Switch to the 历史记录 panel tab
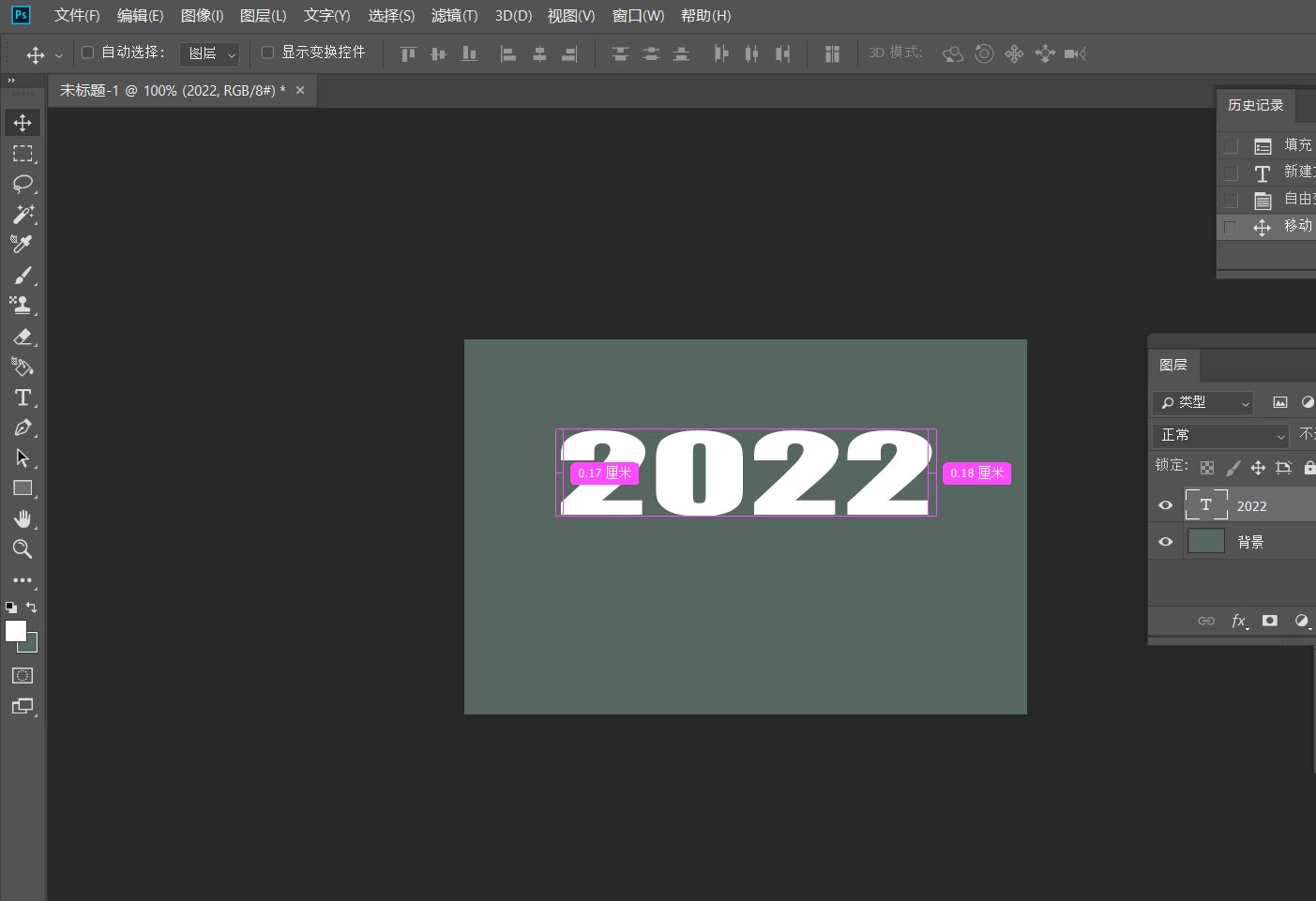The height and width of the screenshot is (901, 1316). tap(1255, 105)
